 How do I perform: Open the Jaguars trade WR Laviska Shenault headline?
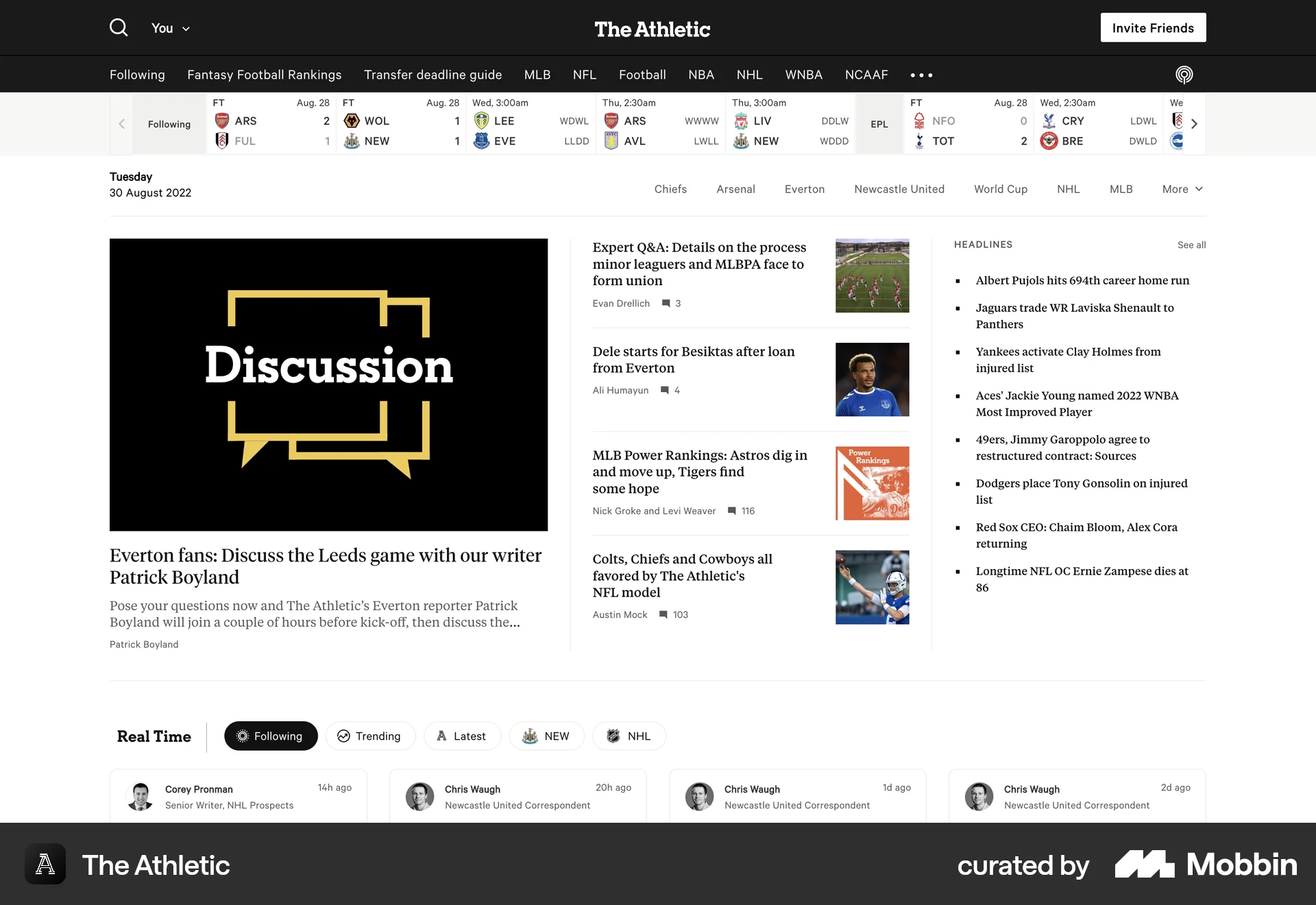1075,316
